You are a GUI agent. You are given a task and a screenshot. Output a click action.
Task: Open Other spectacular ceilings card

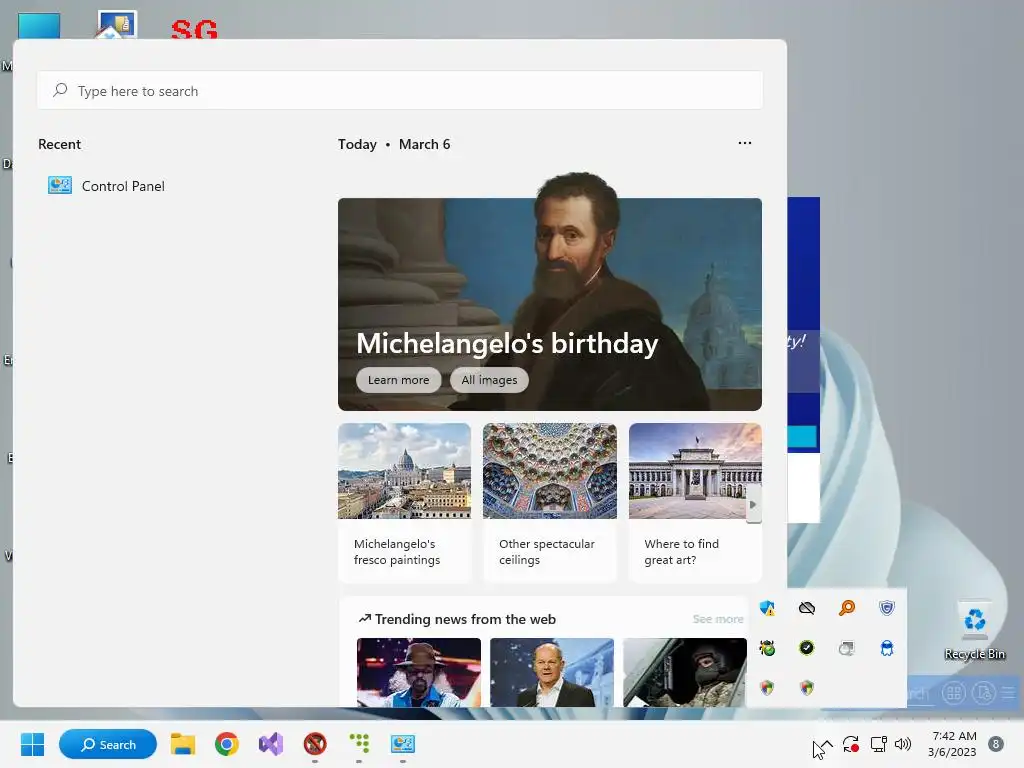click(x=550, y=502)
